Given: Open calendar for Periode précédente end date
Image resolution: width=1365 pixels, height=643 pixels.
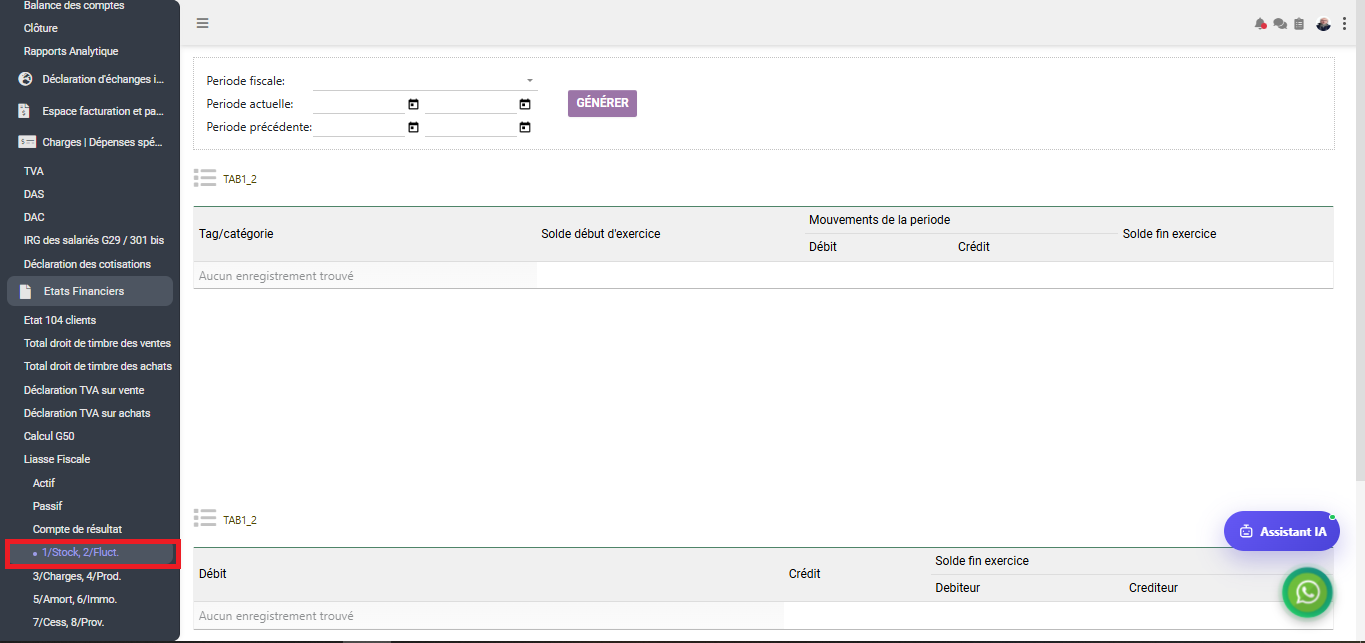Looking at the screenshot, I should [524, 127].
